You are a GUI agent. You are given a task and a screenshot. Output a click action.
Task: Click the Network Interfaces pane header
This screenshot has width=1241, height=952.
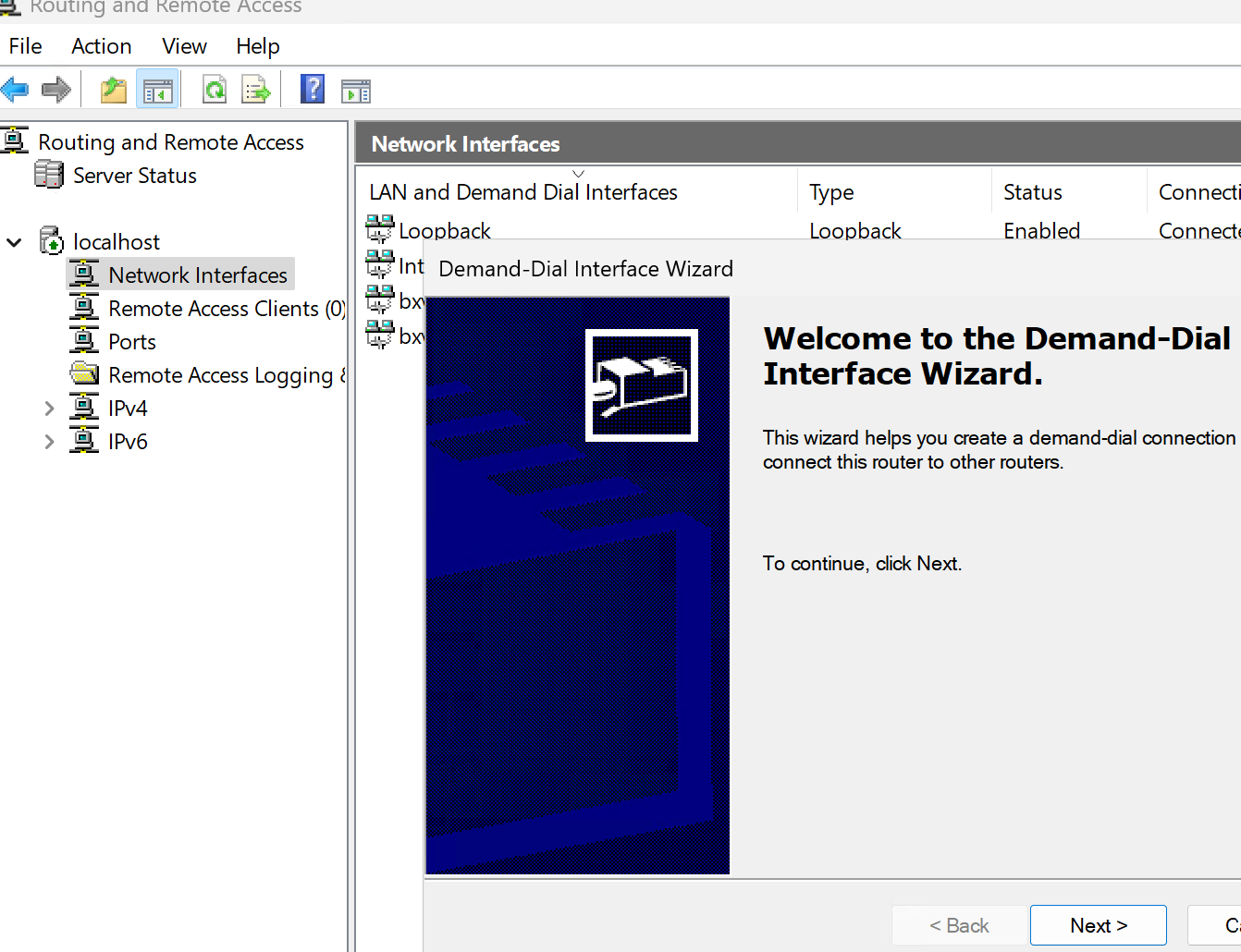[x=798, y=143]
